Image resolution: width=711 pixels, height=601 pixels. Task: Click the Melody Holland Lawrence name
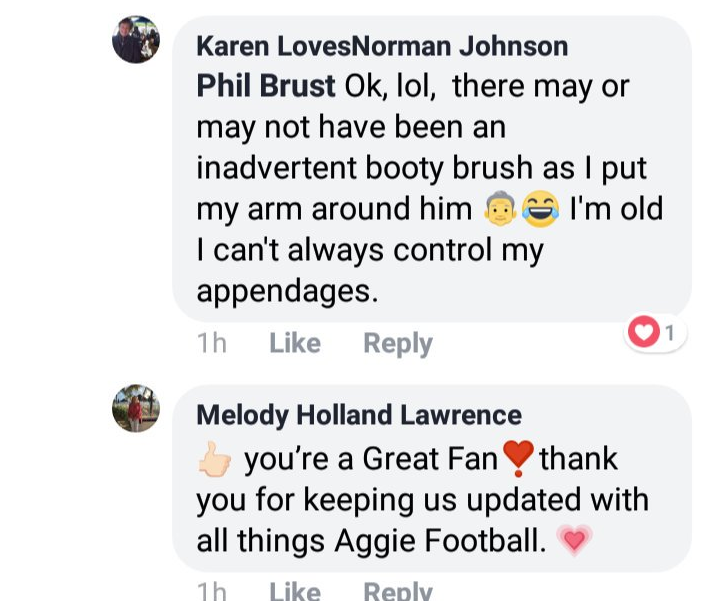[x=359, y=415]
